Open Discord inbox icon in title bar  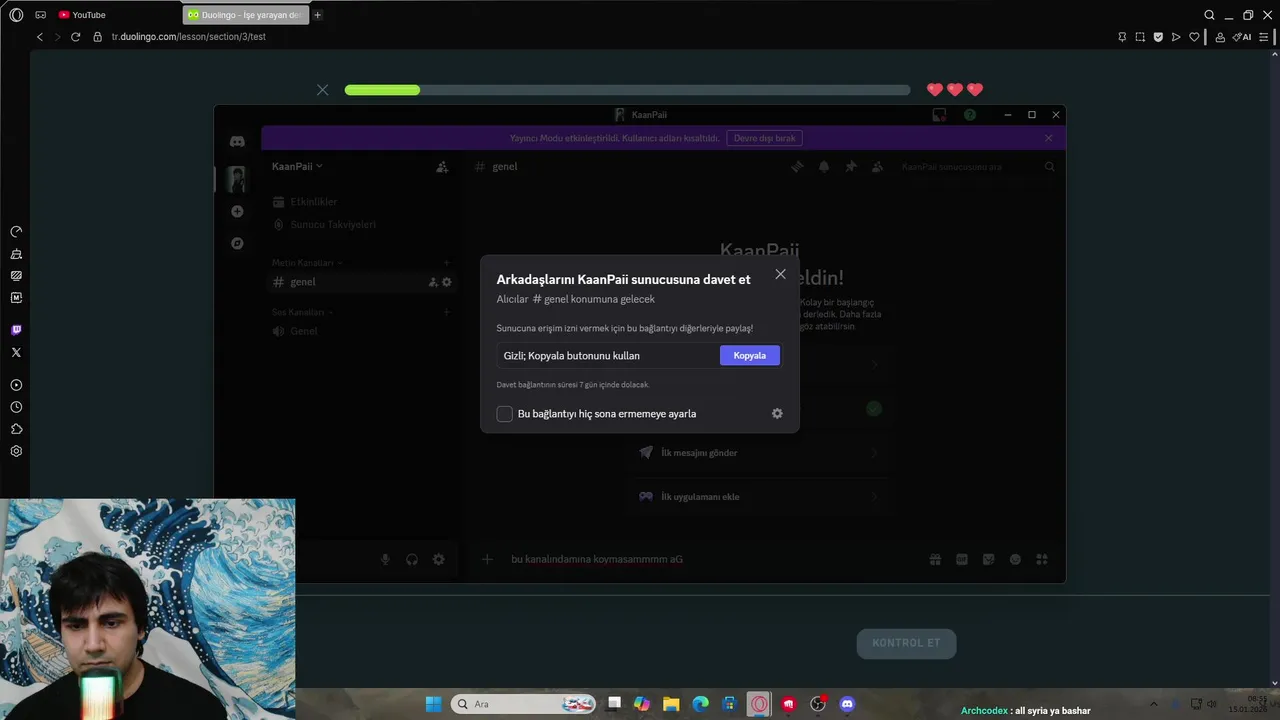point(939,115)
